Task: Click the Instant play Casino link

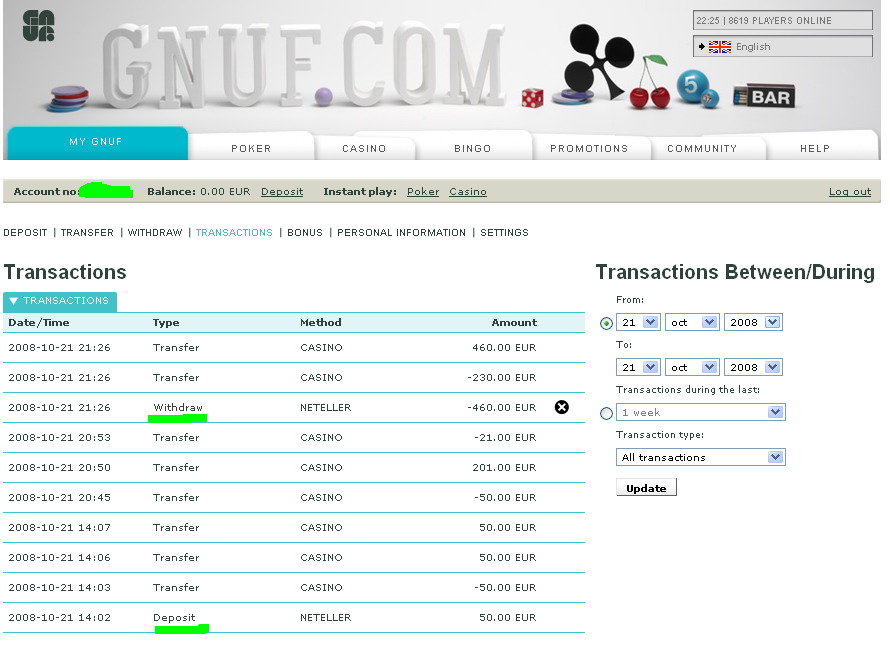Action: click(468, 192)
